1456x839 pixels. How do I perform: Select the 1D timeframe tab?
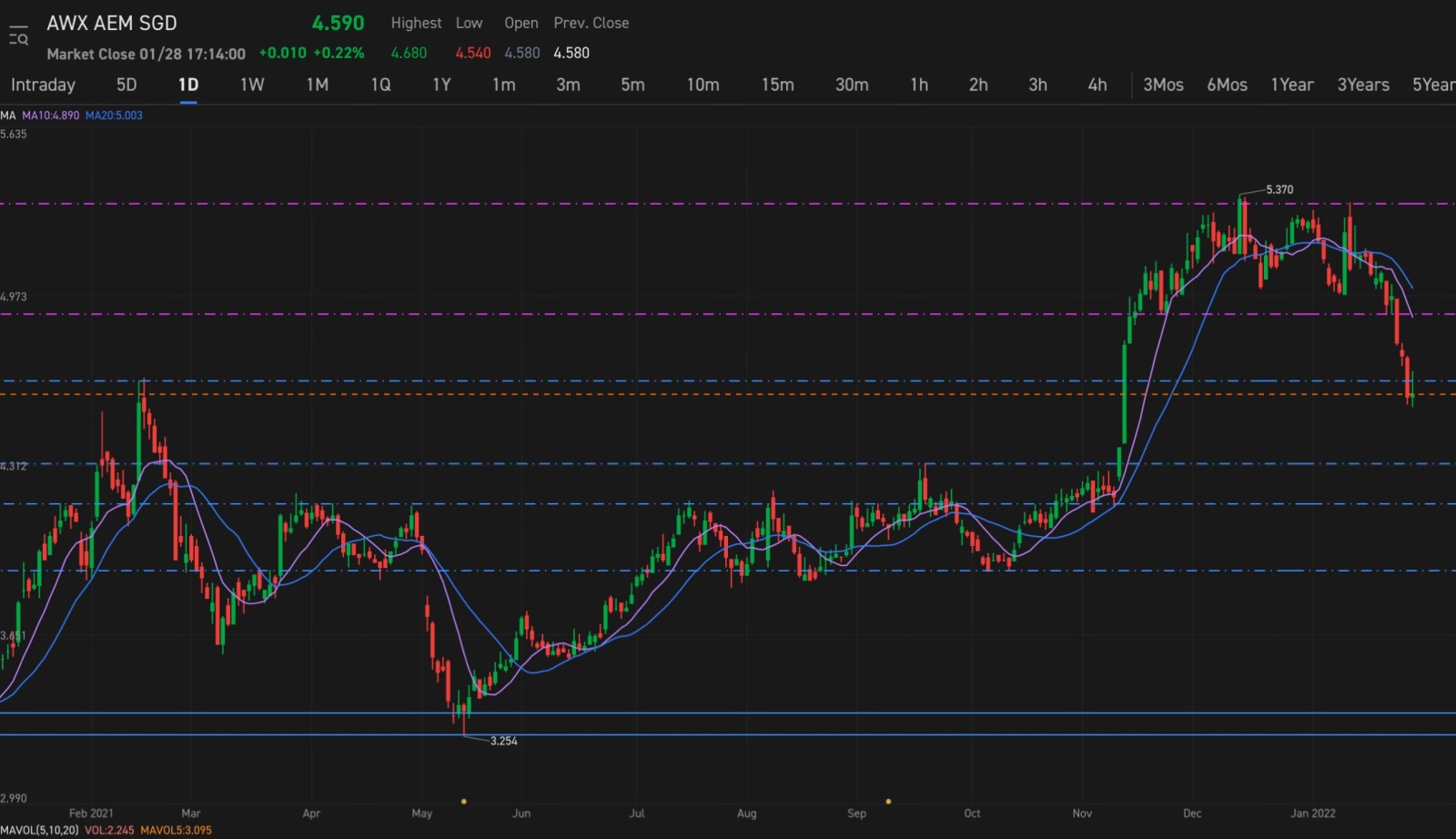188,85
